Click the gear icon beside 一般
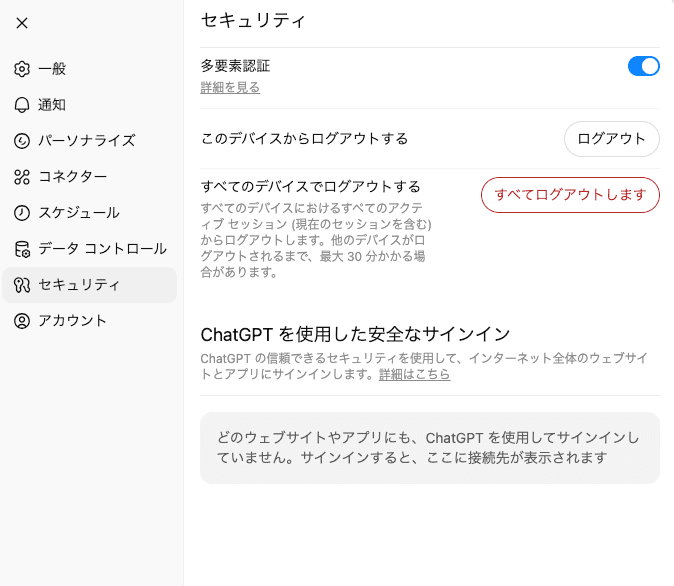Viewport: 674px width, 586px height. pyautogui.click(x=22, y=69)
